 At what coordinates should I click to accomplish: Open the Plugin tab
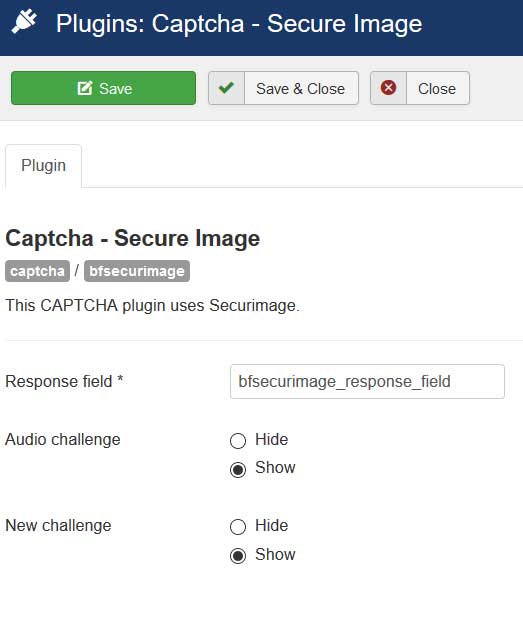tap(43, 166)
